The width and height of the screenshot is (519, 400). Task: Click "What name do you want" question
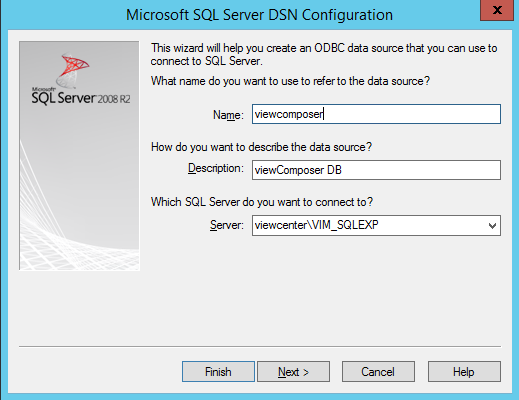pyautogui.click(x=290, y=81)
